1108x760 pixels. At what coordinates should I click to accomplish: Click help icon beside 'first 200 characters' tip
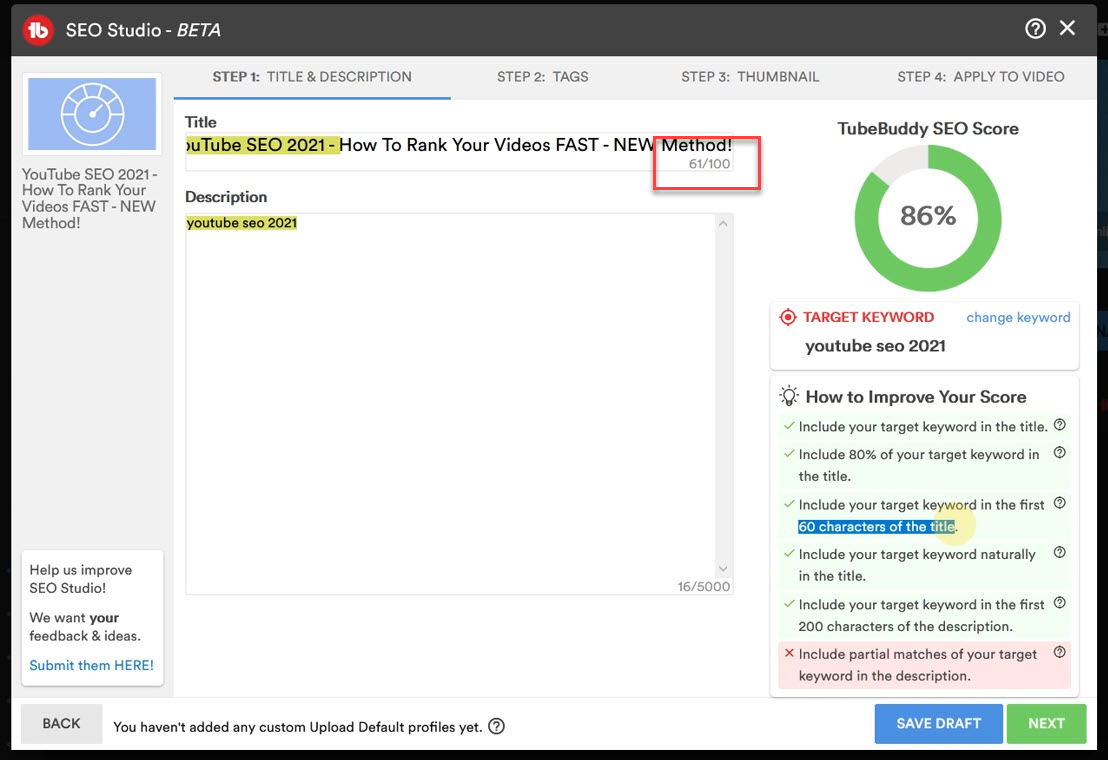[1060, 603]
